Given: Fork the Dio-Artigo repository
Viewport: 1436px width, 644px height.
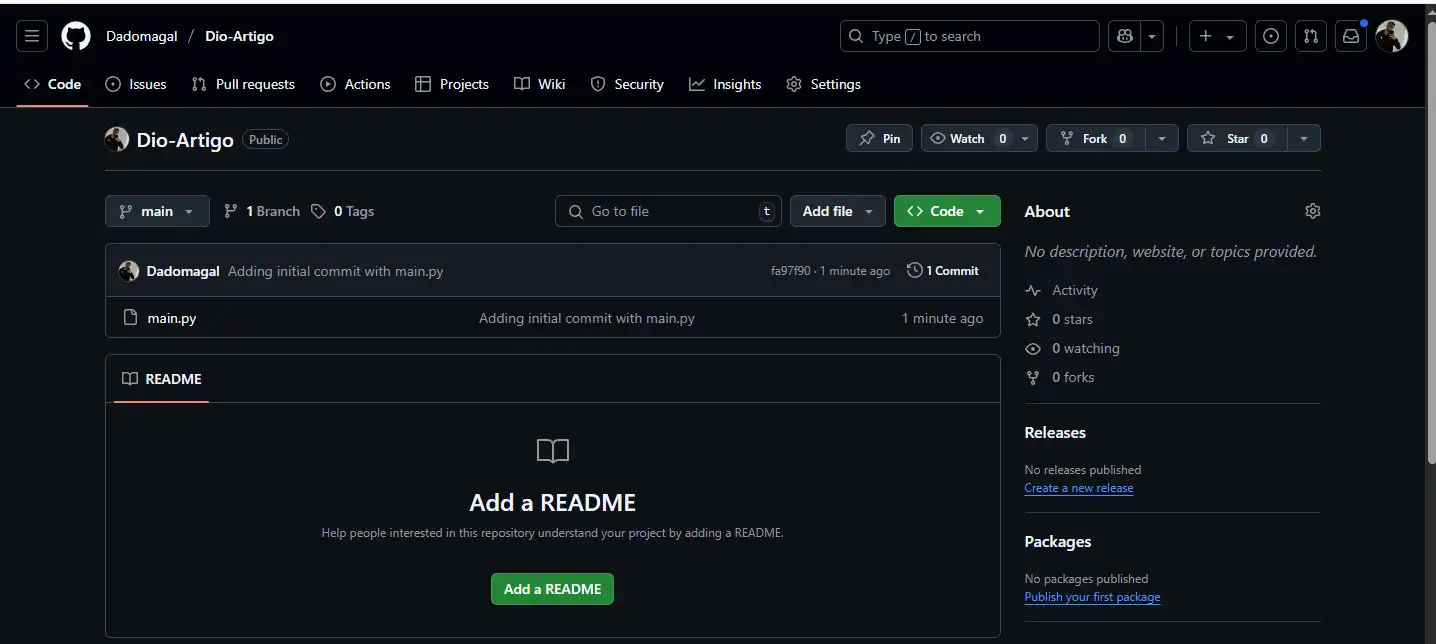Looking at the screenshot, I should [x=1095, y=139].
